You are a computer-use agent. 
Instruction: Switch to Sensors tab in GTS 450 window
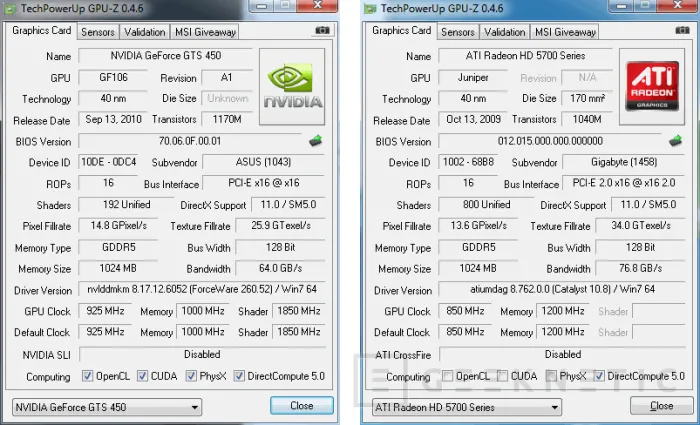(x=98, y=32)
